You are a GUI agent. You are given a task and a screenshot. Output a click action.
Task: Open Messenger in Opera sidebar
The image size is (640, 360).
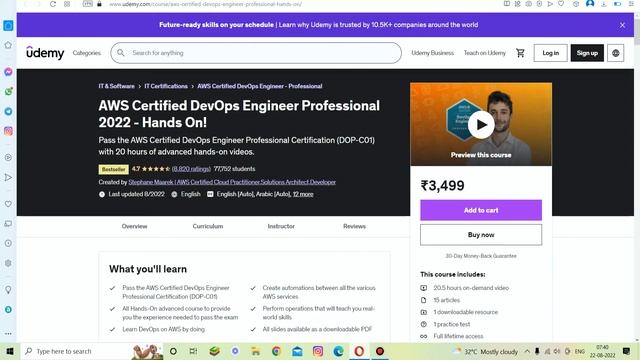pyautogui.click(x=8, y=72)
